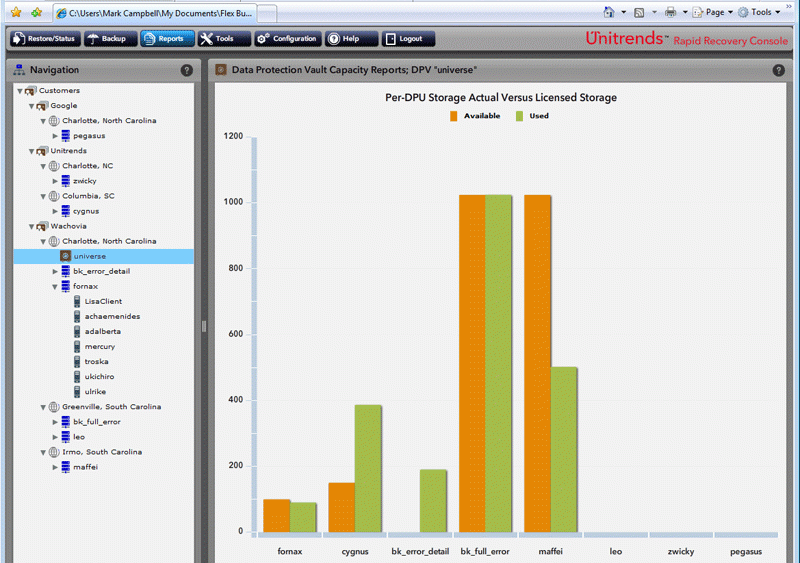Click the browser Home icon
This screenshot has height=563, width=800.
(609, 12)
